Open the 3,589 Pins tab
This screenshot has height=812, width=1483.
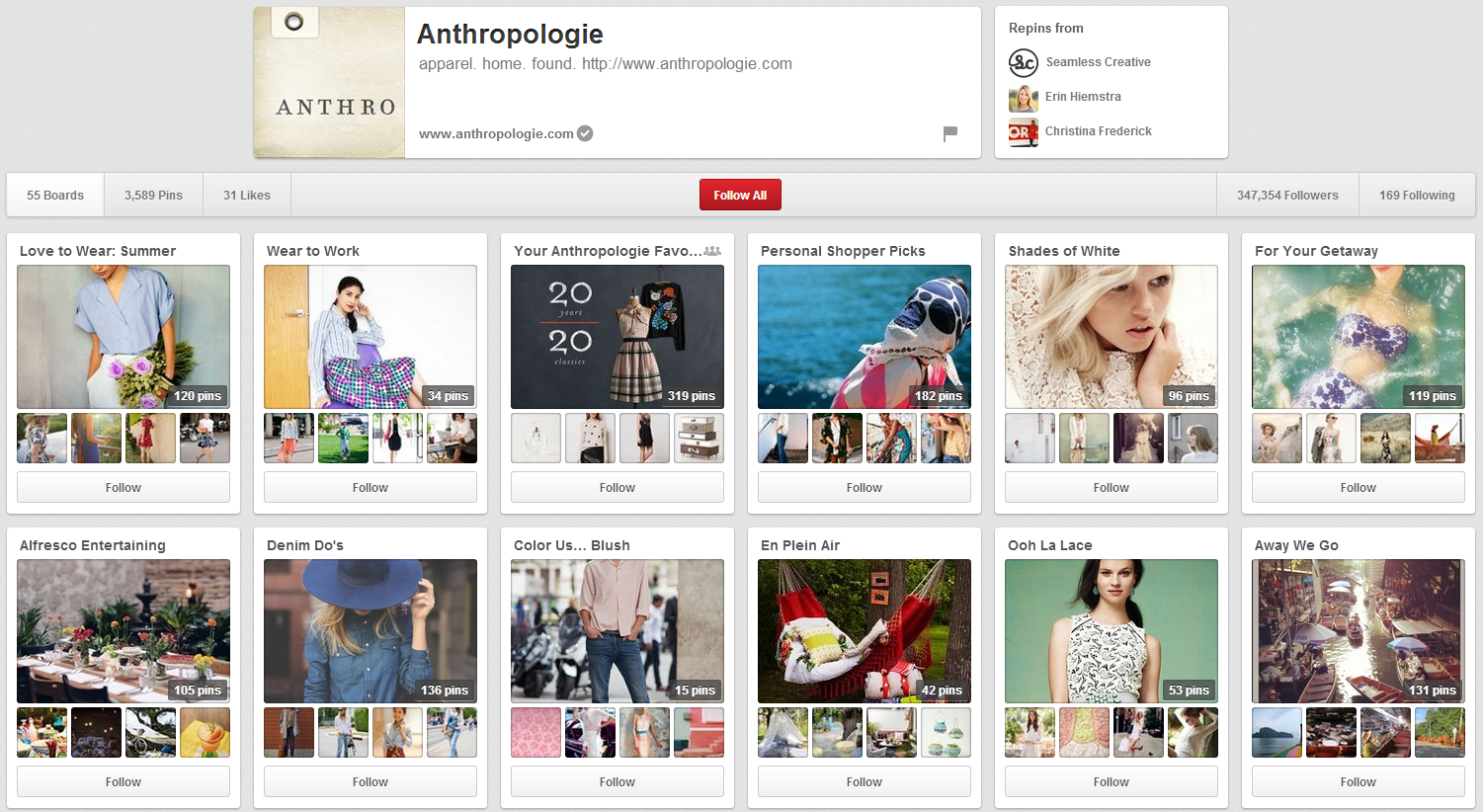tap(153, 196)
